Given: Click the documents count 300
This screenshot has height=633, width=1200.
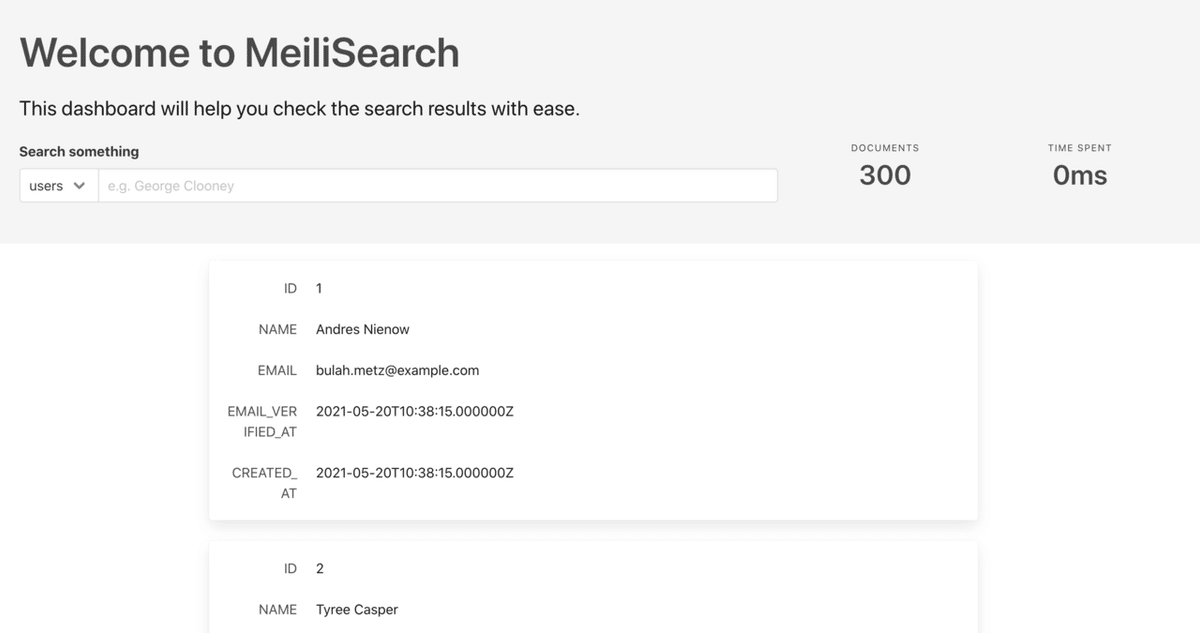Looking at the screenshot, I should click(x=885, y=175).
